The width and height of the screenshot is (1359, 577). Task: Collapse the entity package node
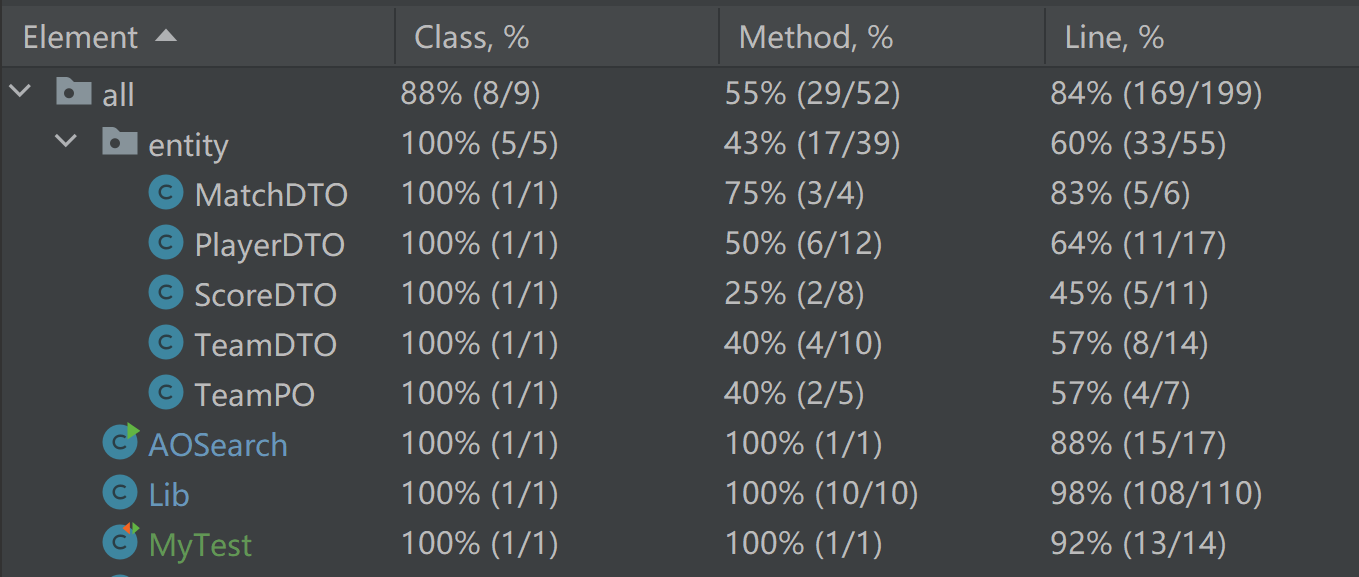click(66, 143)
